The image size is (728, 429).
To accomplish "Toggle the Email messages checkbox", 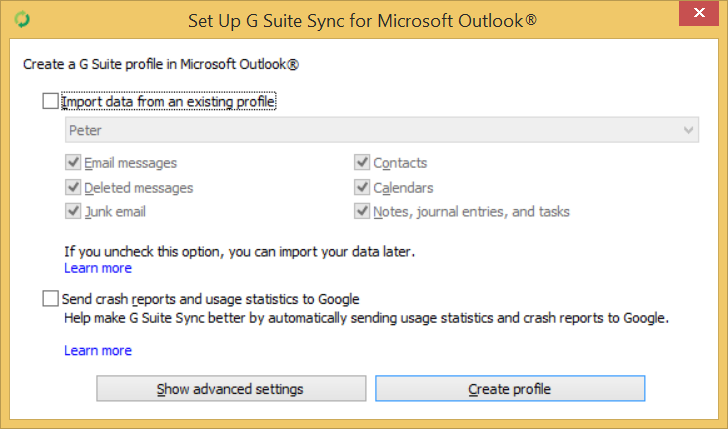I will click(73, 162).
